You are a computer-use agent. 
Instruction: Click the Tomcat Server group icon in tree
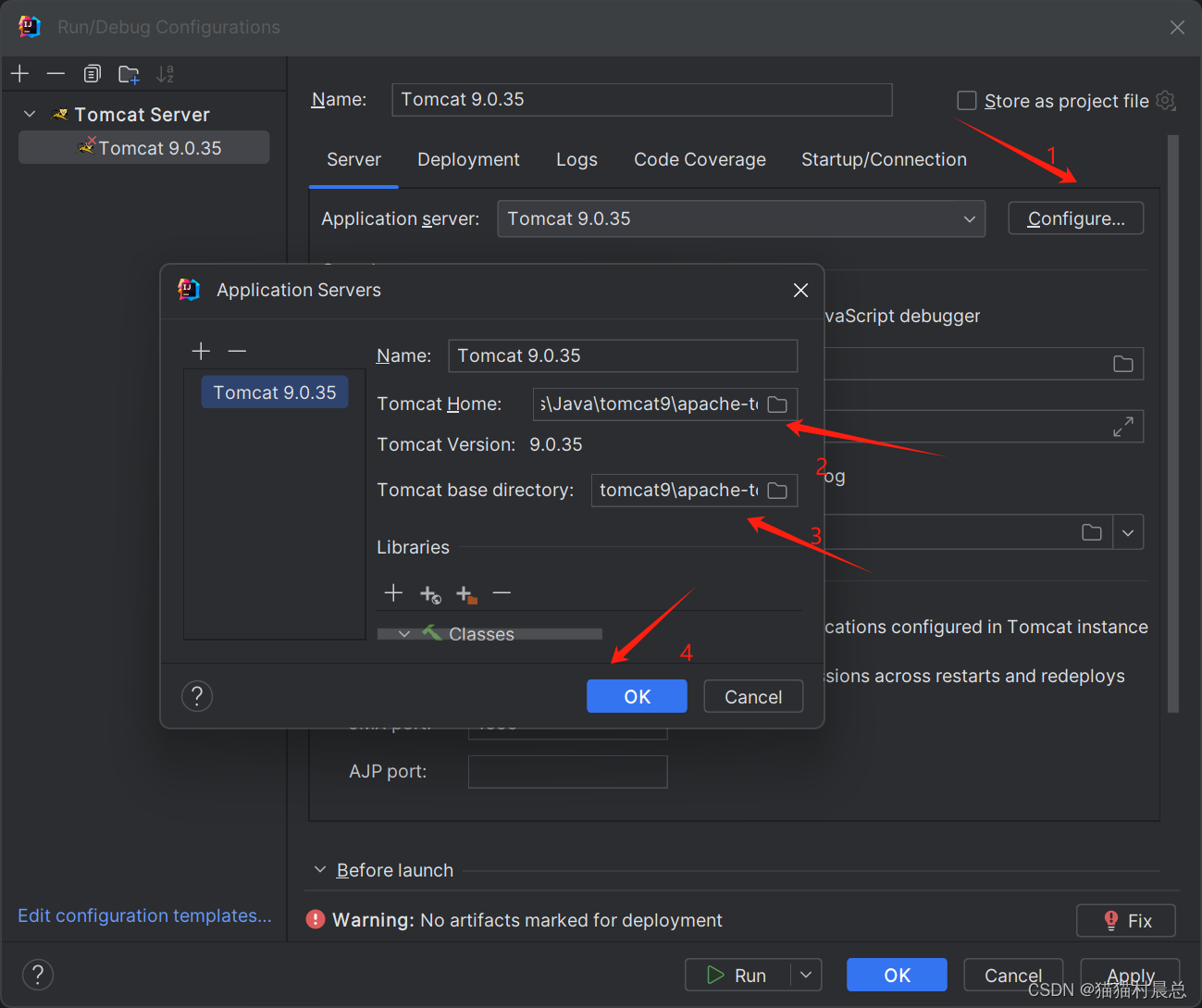point(60,115)
